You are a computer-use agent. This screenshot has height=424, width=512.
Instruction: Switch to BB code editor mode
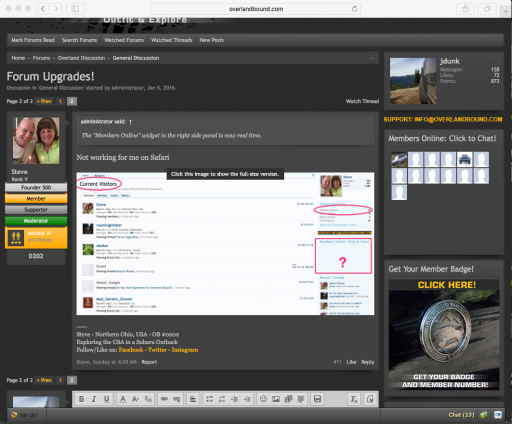[370, 399]
